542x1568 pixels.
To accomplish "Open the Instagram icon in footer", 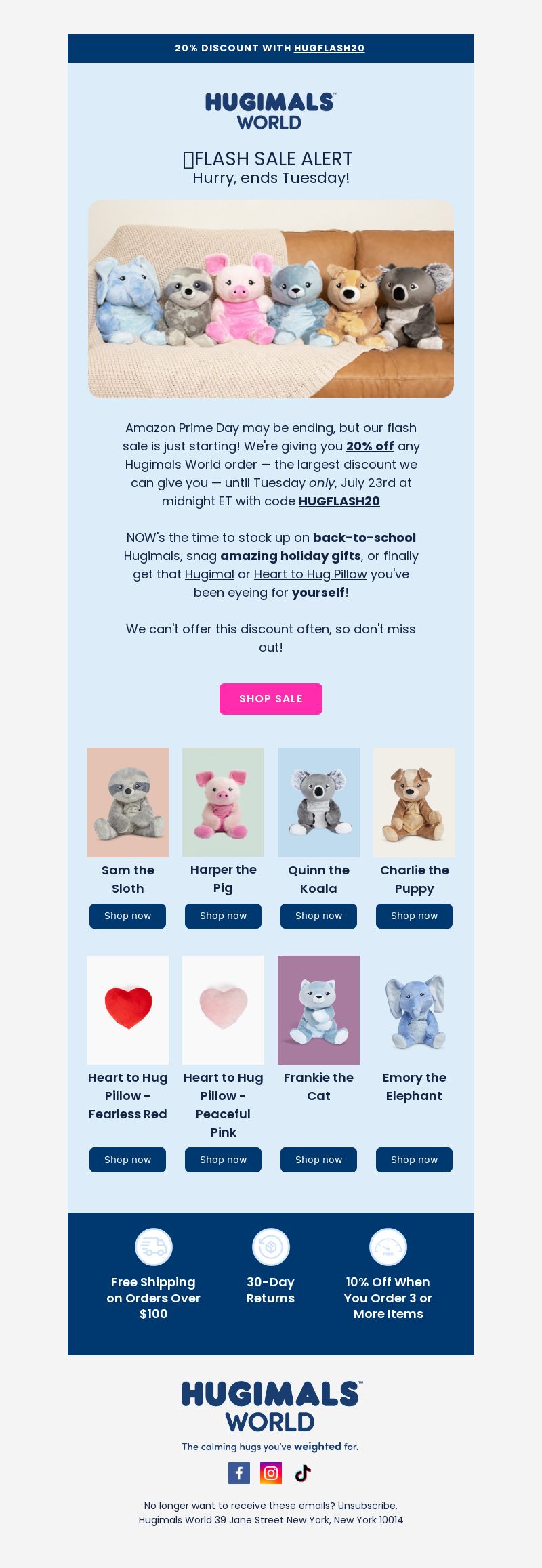I will point(271,1472).
